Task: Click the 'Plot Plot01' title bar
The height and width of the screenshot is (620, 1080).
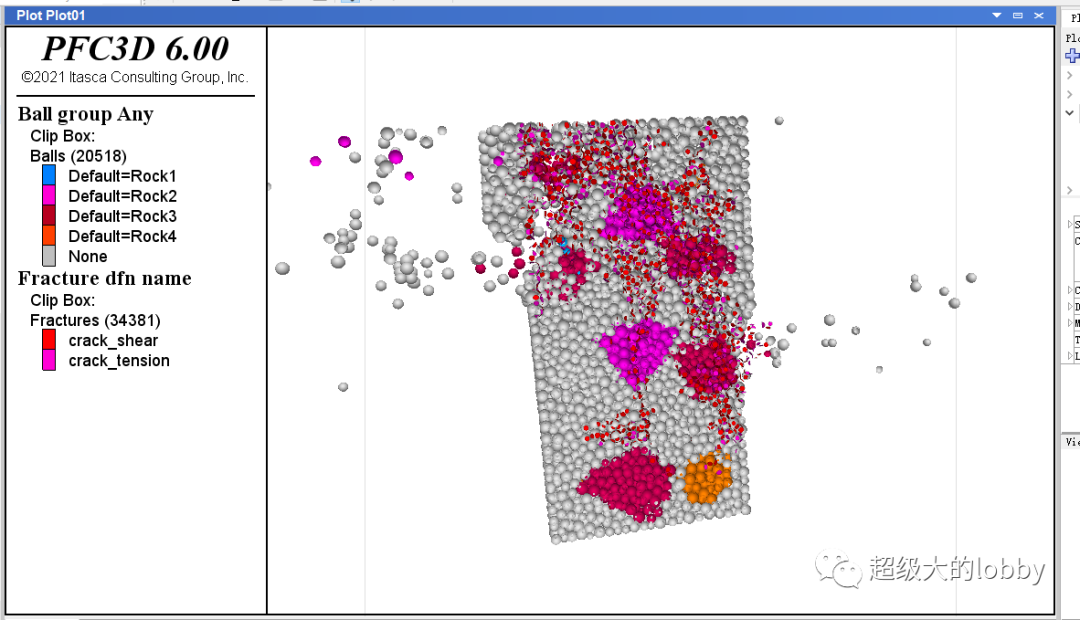Action: (530, 15)
